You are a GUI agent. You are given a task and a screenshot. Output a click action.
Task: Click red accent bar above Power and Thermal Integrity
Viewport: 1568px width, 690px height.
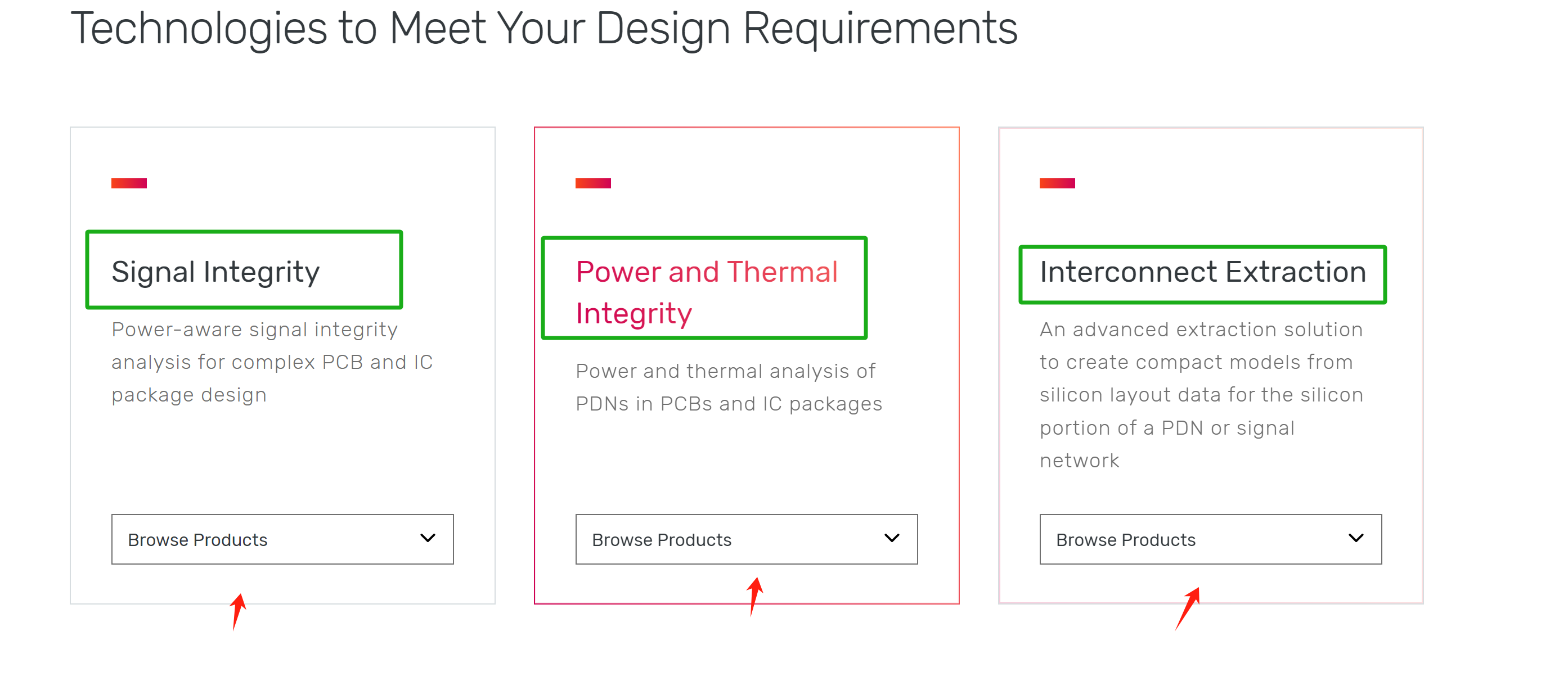pos(593,183)
